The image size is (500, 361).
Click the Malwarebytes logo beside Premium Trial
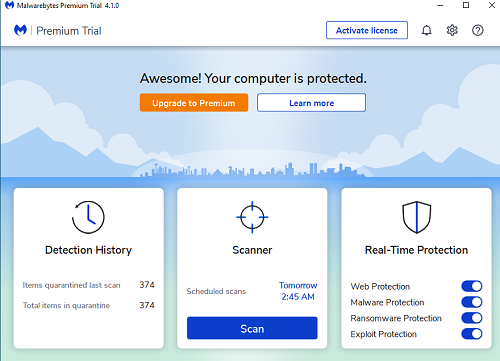click(20, 30)
